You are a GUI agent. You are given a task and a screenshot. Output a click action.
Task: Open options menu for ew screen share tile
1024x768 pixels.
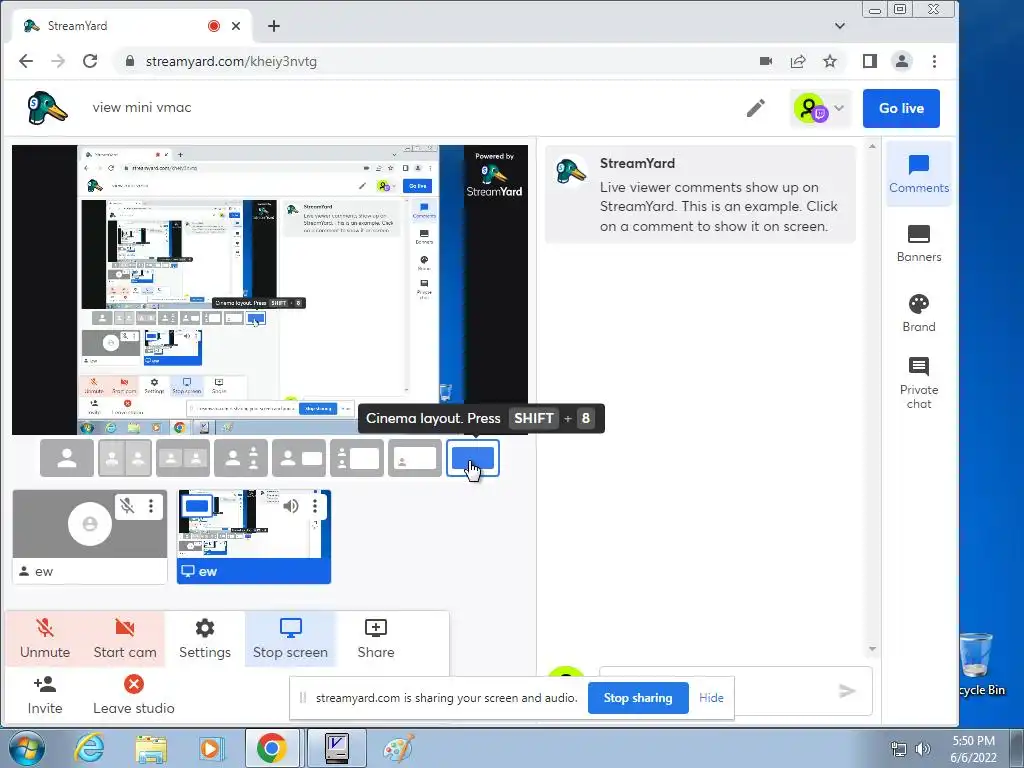click(315, 505)
